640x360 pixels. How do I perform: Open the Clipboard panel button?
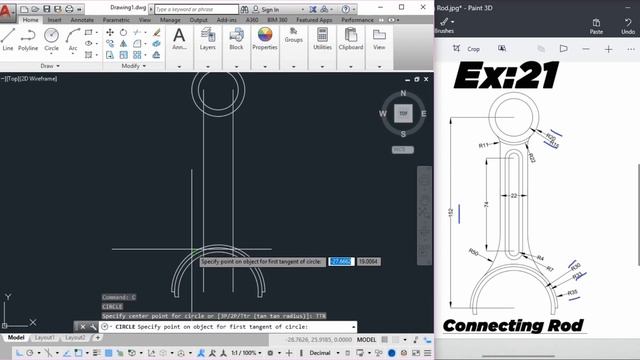point(351,39)
